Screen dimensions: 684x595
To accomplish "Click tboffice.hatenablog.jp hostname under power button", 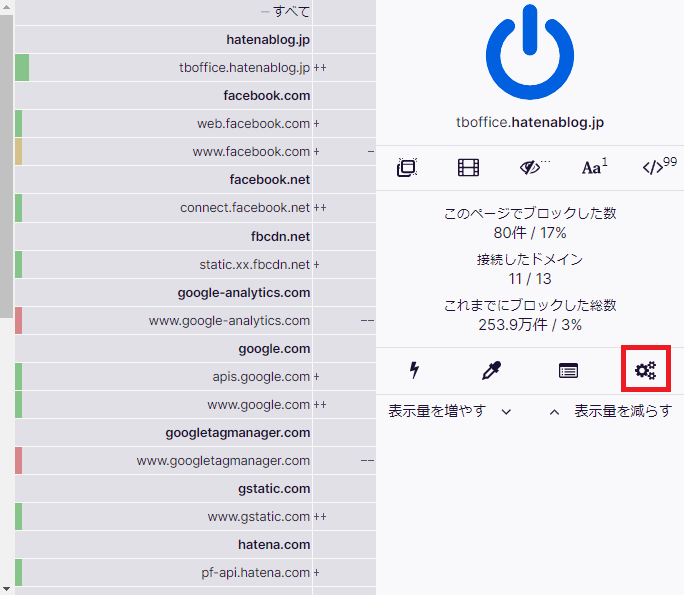I will click(x=530, y=122).
